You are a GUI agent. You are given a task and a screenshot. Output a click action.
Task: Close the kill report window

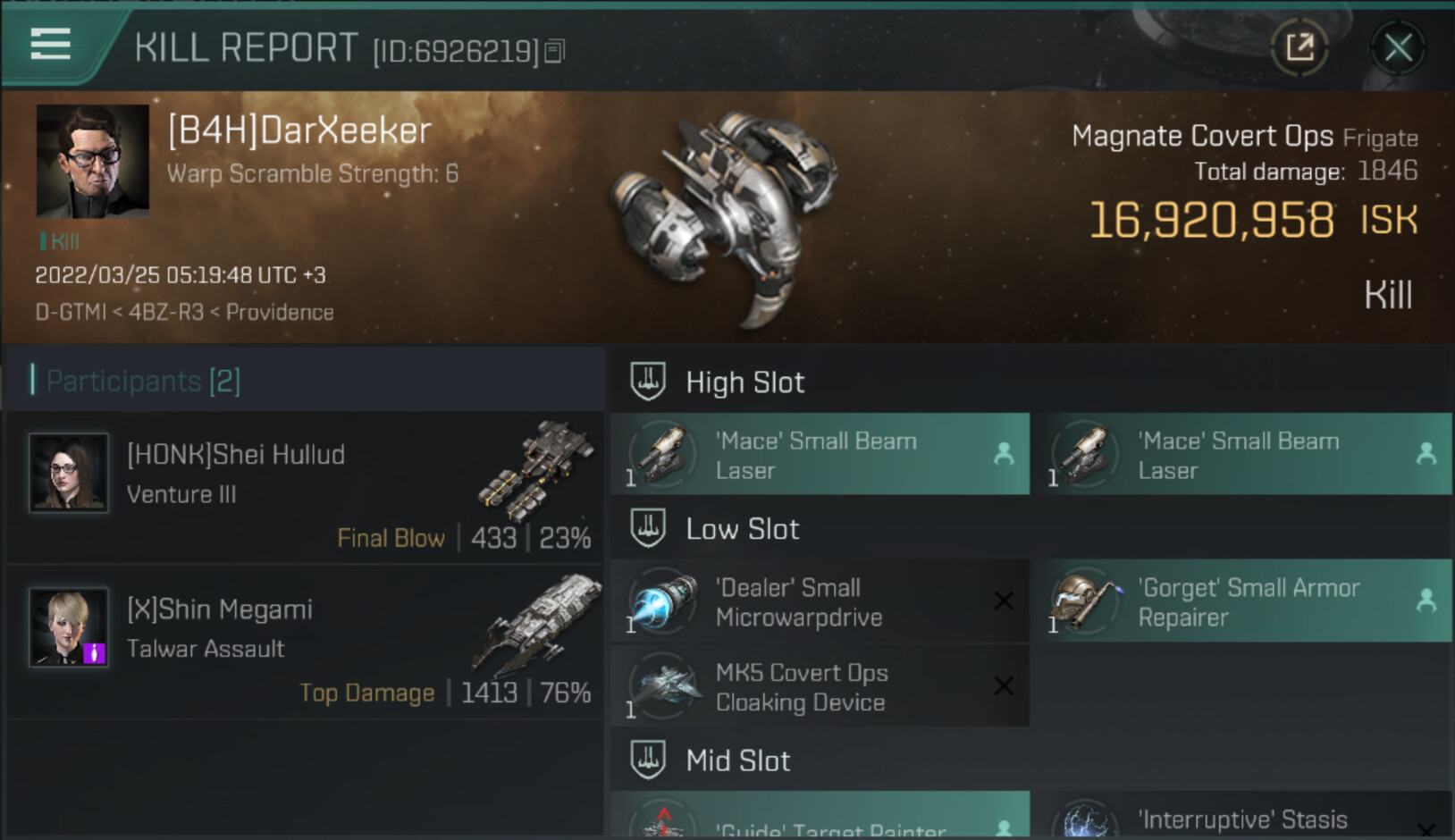tap(1398, 47)
